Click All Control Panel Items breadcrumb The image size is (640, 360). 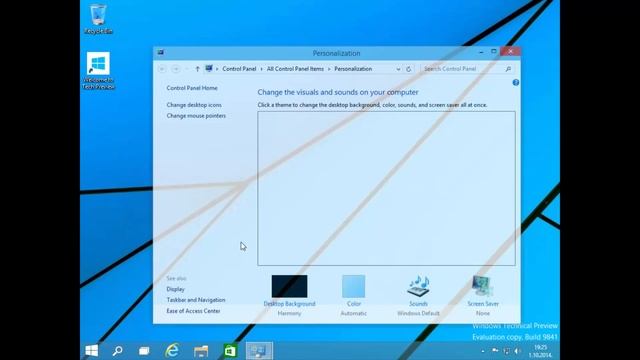tap(295, 69)
